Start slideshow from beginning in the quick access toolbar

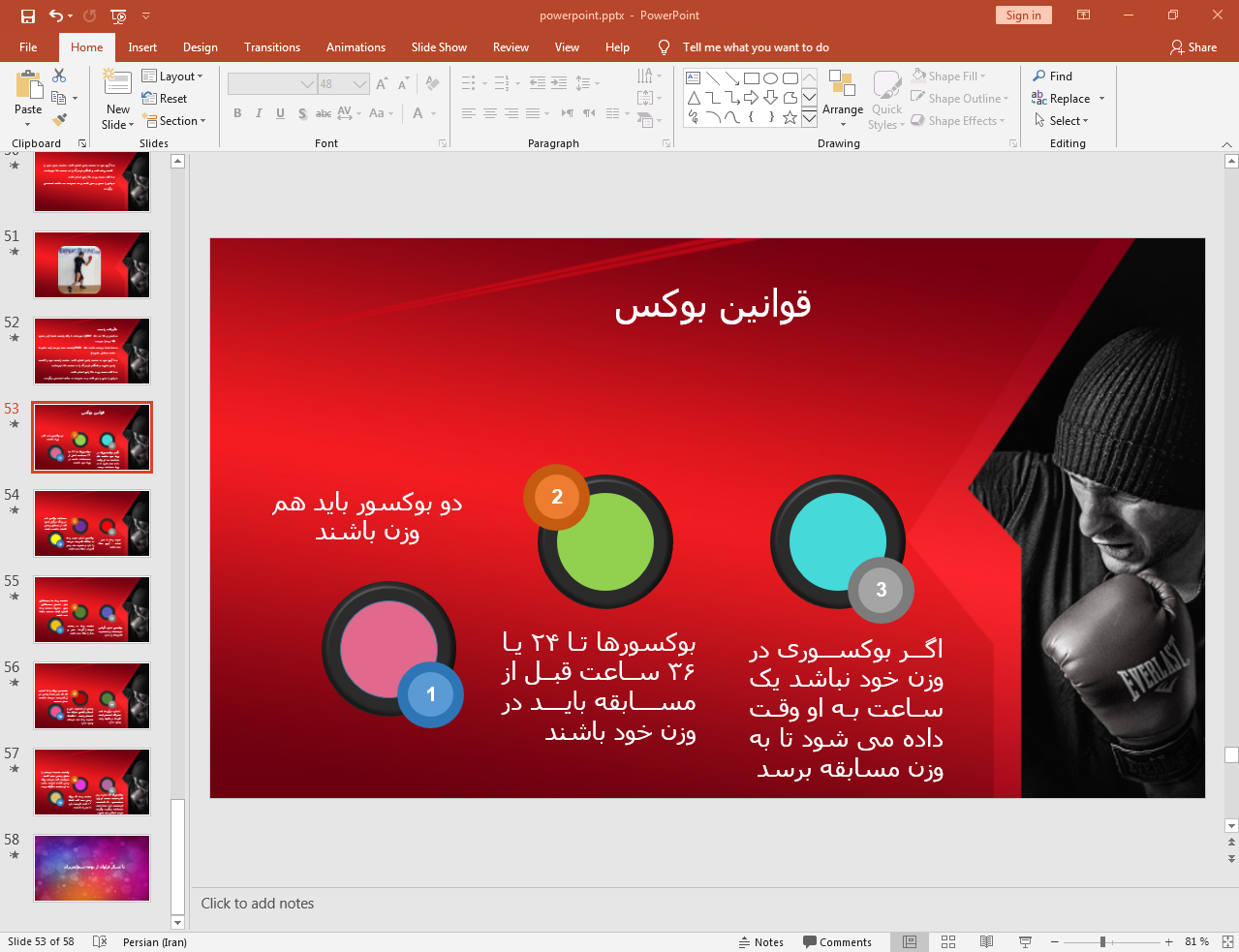[x=118, y=15]
